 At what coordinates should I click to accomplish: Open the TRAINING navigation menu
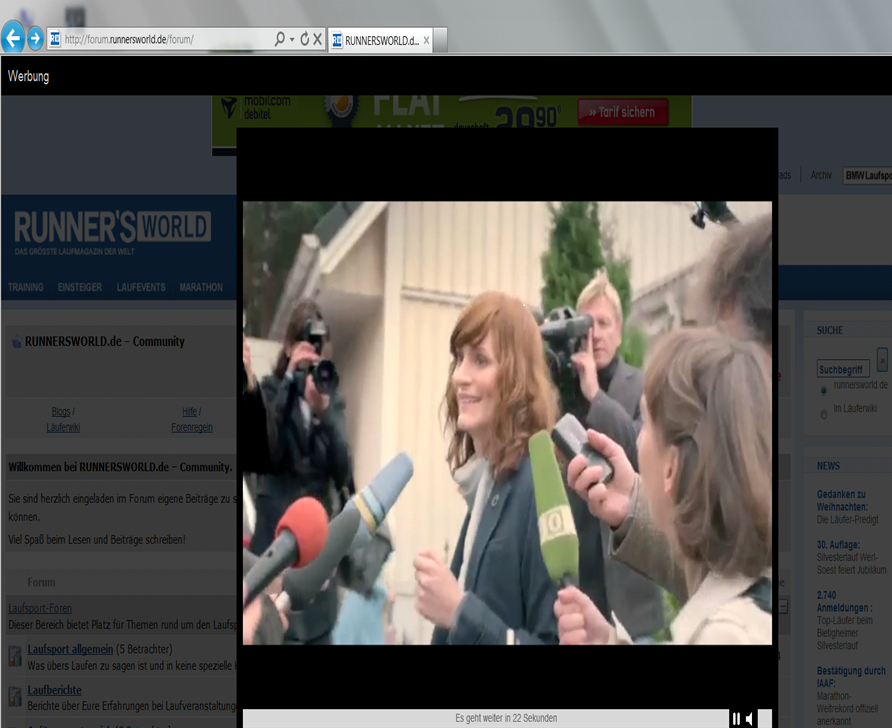pos(26,287)
